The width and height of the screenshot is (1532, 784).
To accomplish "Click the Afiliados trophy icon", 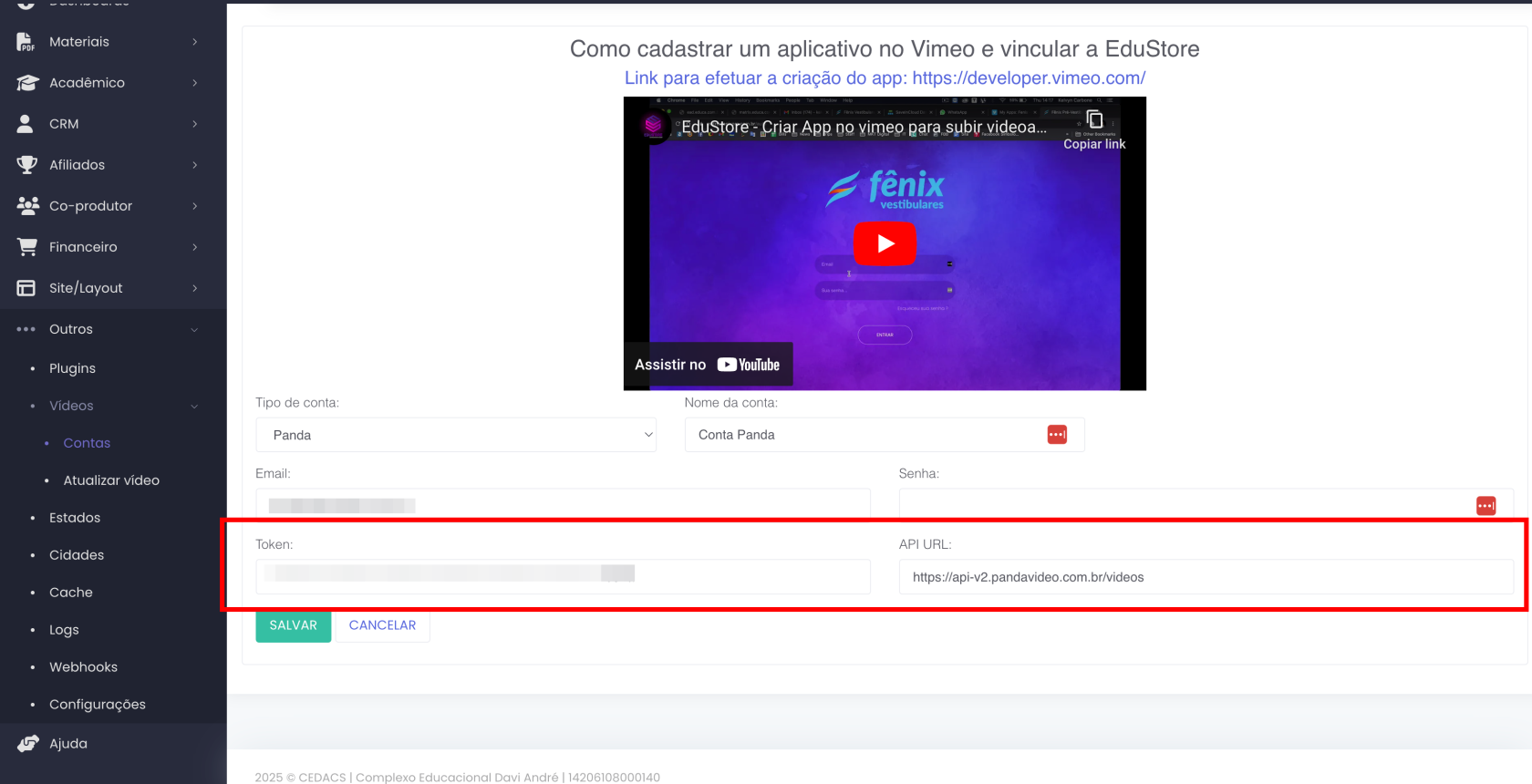I will pos(27,165).
